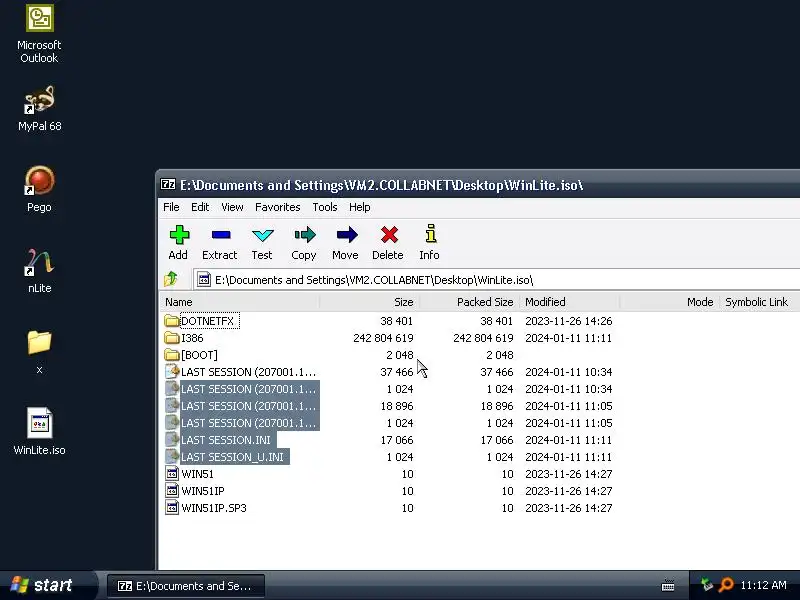Click the WIN51IP.SP3 file icon
Image resolution: width=800 pixels, height=600 pixels.
172,508
